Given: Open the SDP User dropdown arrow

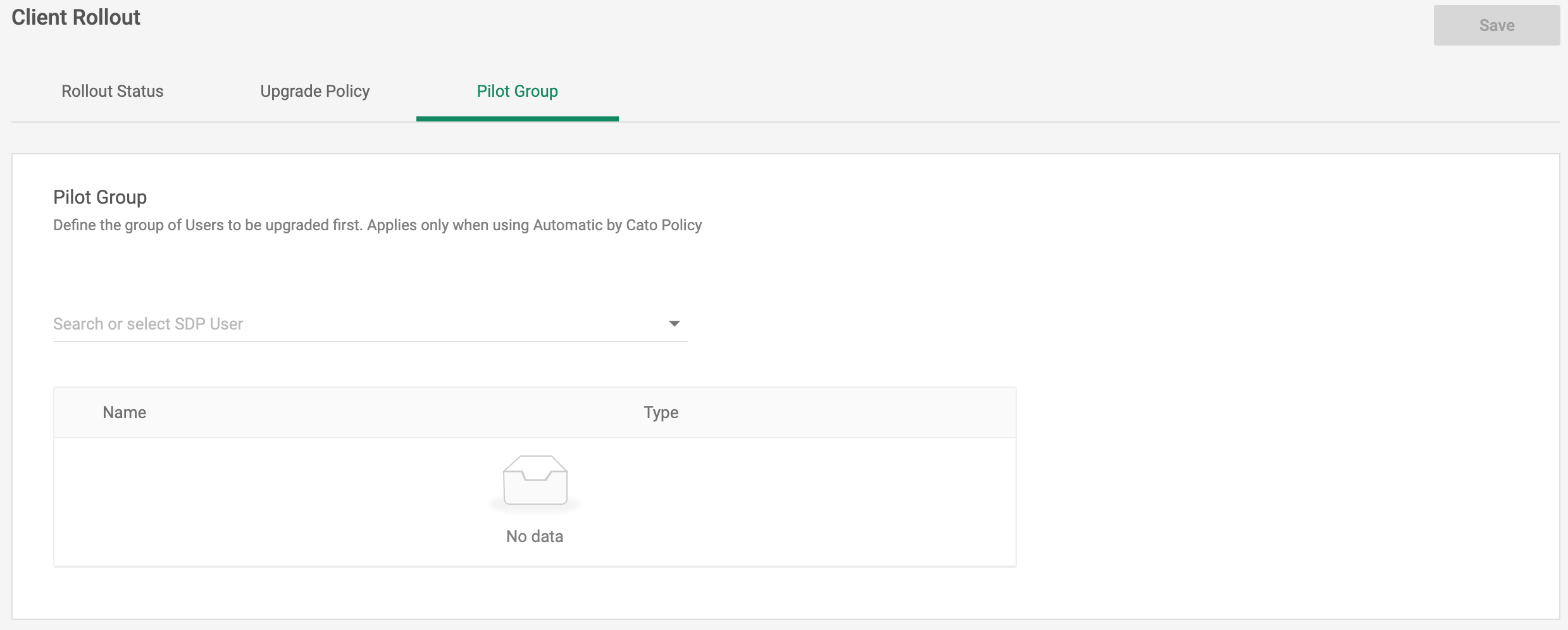Looking at the screenshot, I should [x=675, y=324].
